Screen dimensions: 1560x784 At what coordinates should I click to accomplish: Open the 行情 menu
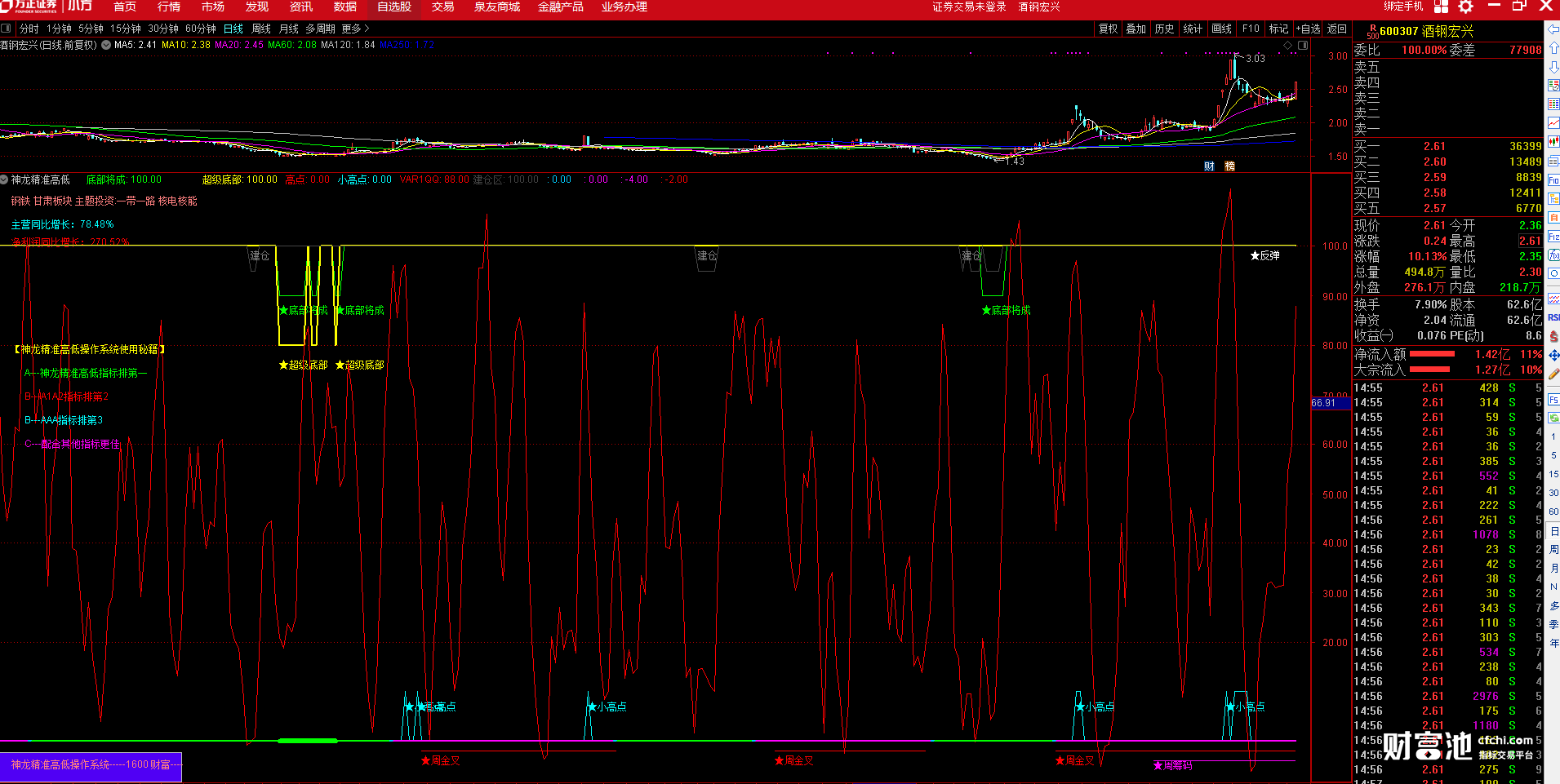(x=169, y=7)
